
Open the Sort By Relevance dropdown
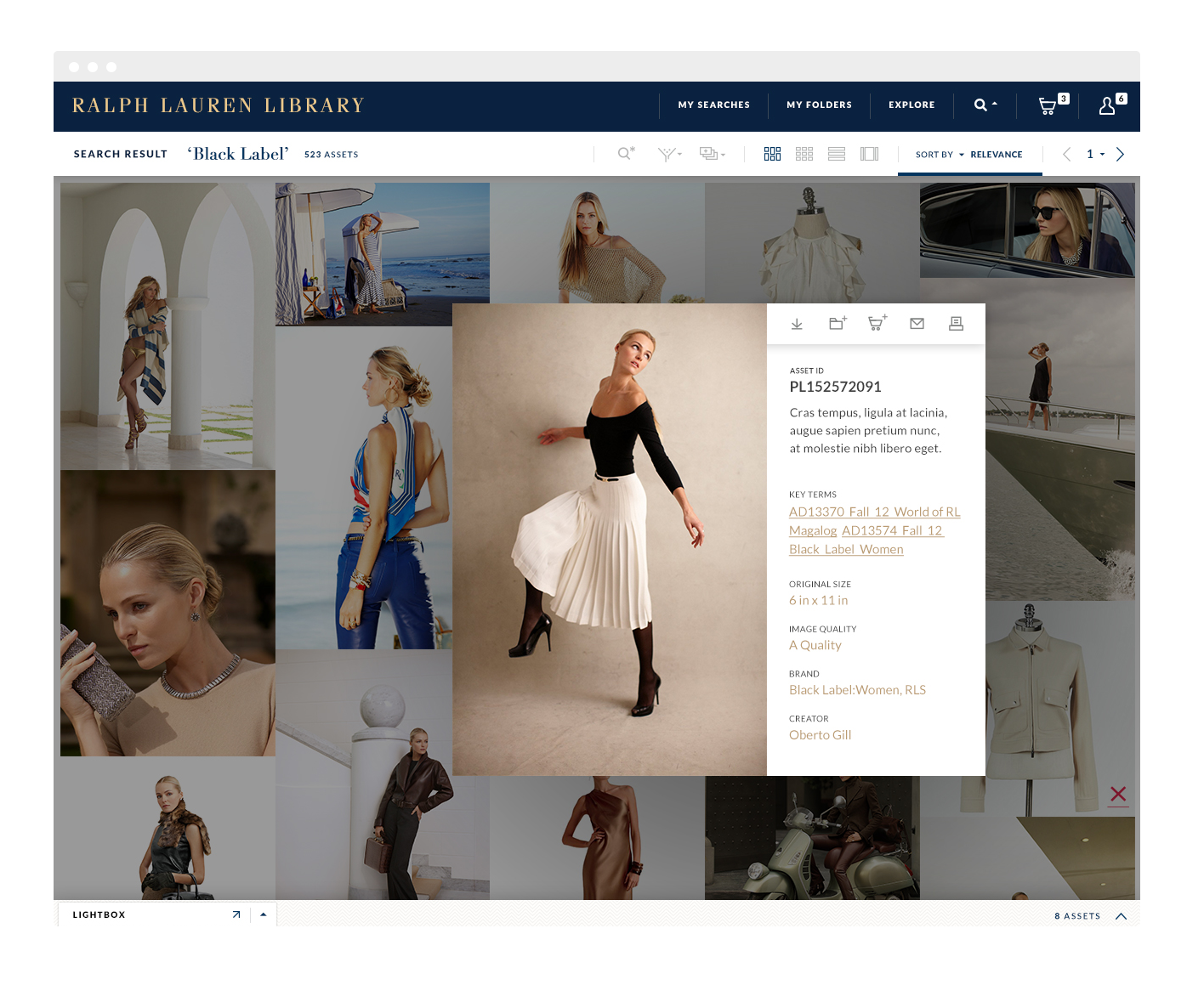tap(969, 155)
